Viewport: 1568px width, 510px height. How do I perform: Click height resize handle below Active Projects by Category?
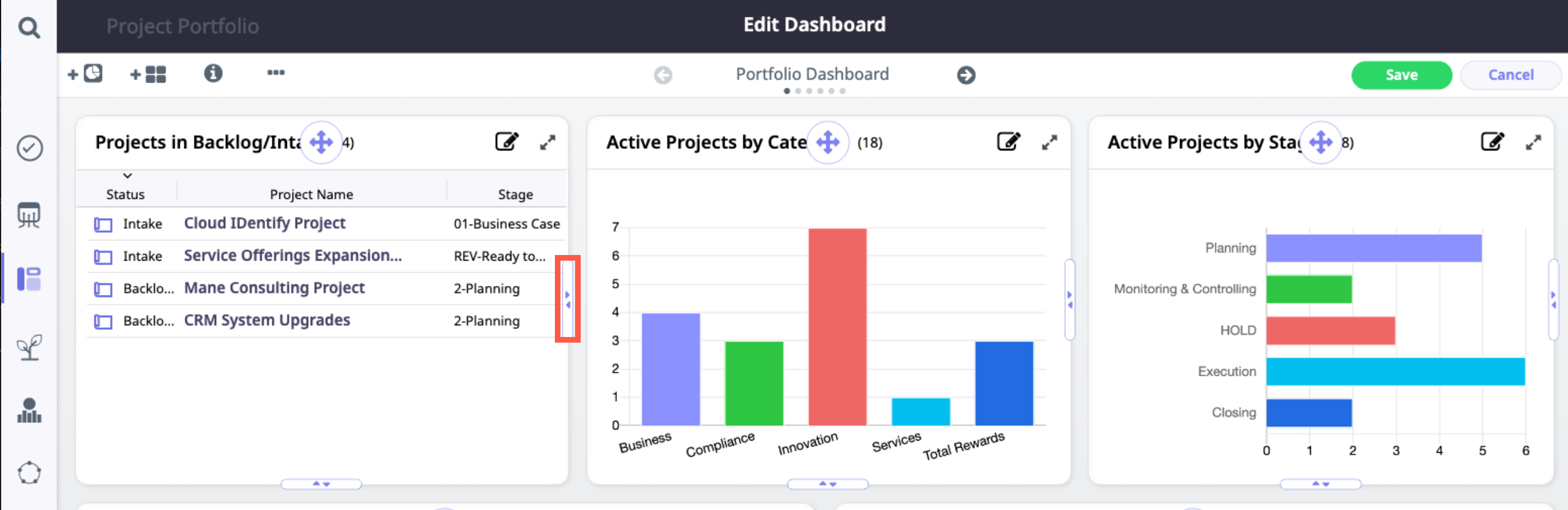coord(827,484)
